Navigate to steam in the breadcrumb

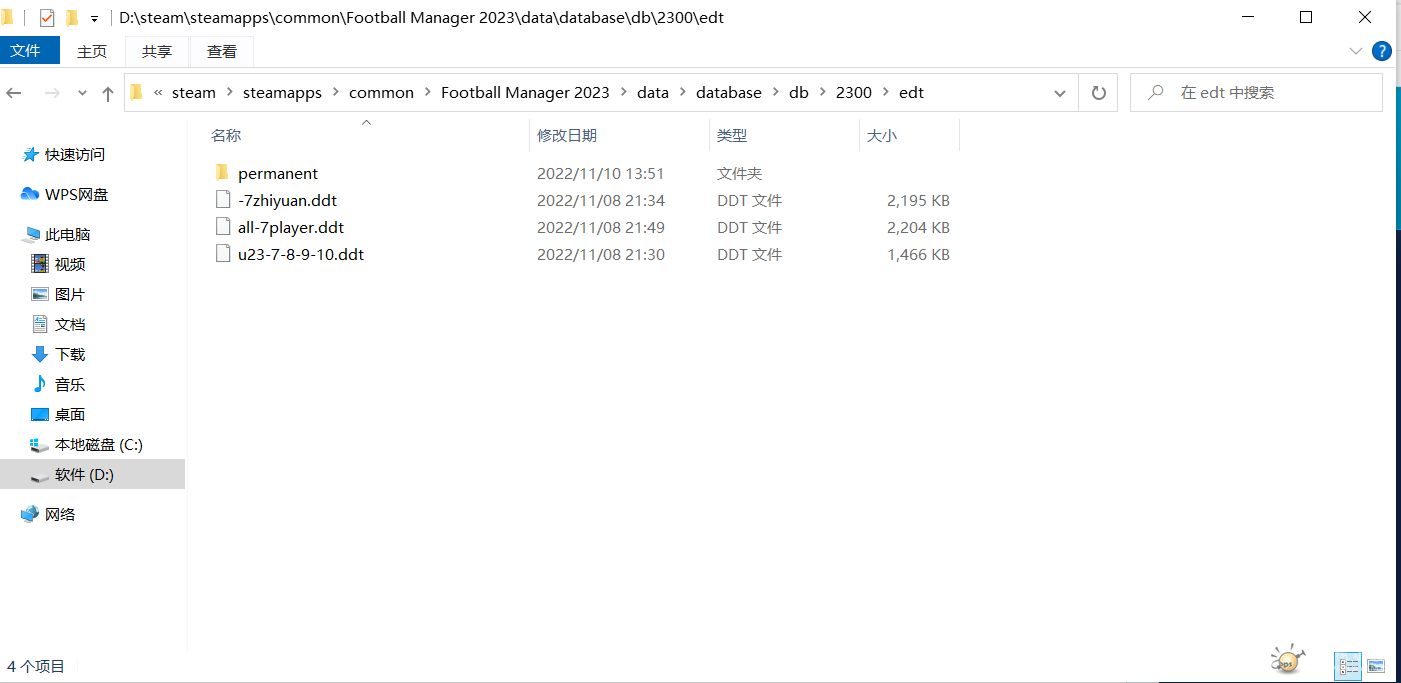tap(194, 92)
